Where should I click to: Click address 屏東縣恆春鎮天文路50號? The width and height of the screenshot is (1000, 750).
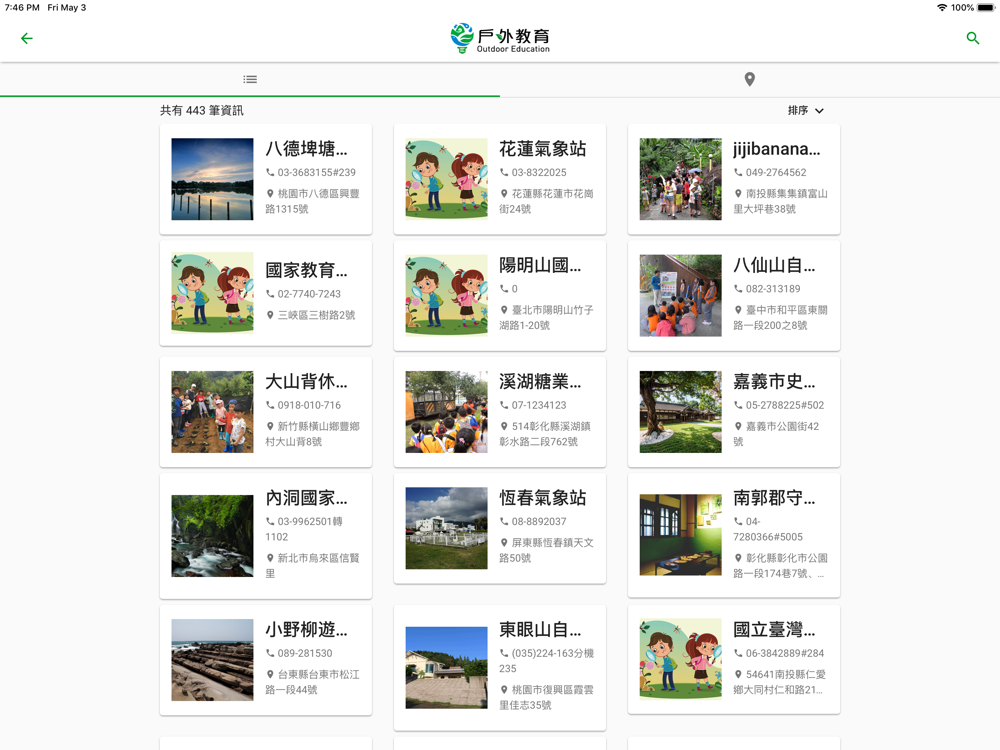click(x=547, y=550)
